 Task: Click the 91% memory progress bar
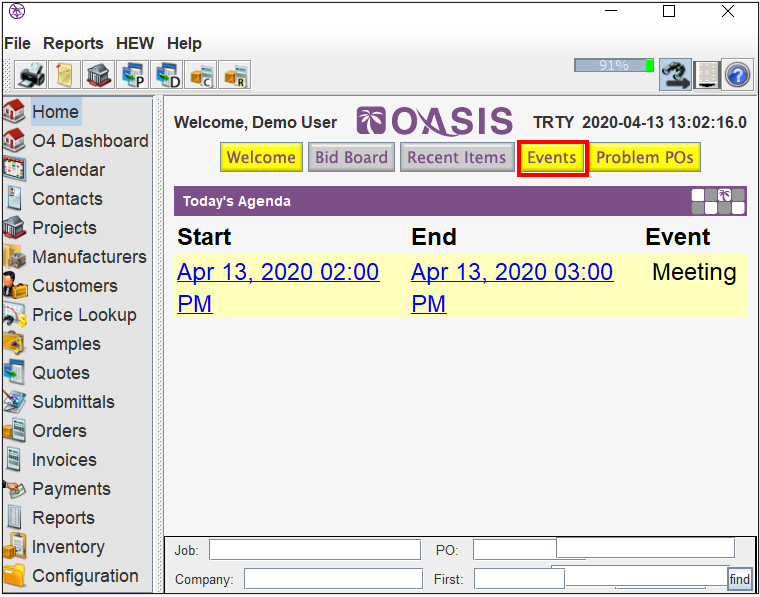(614, 65)
